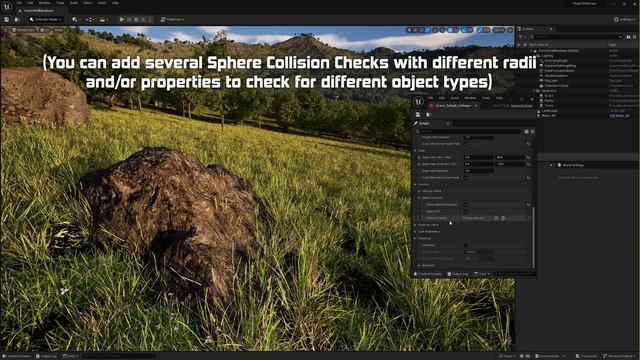Open Output Log in asset window
Screen dimensions: 640x360
point(458,274)
